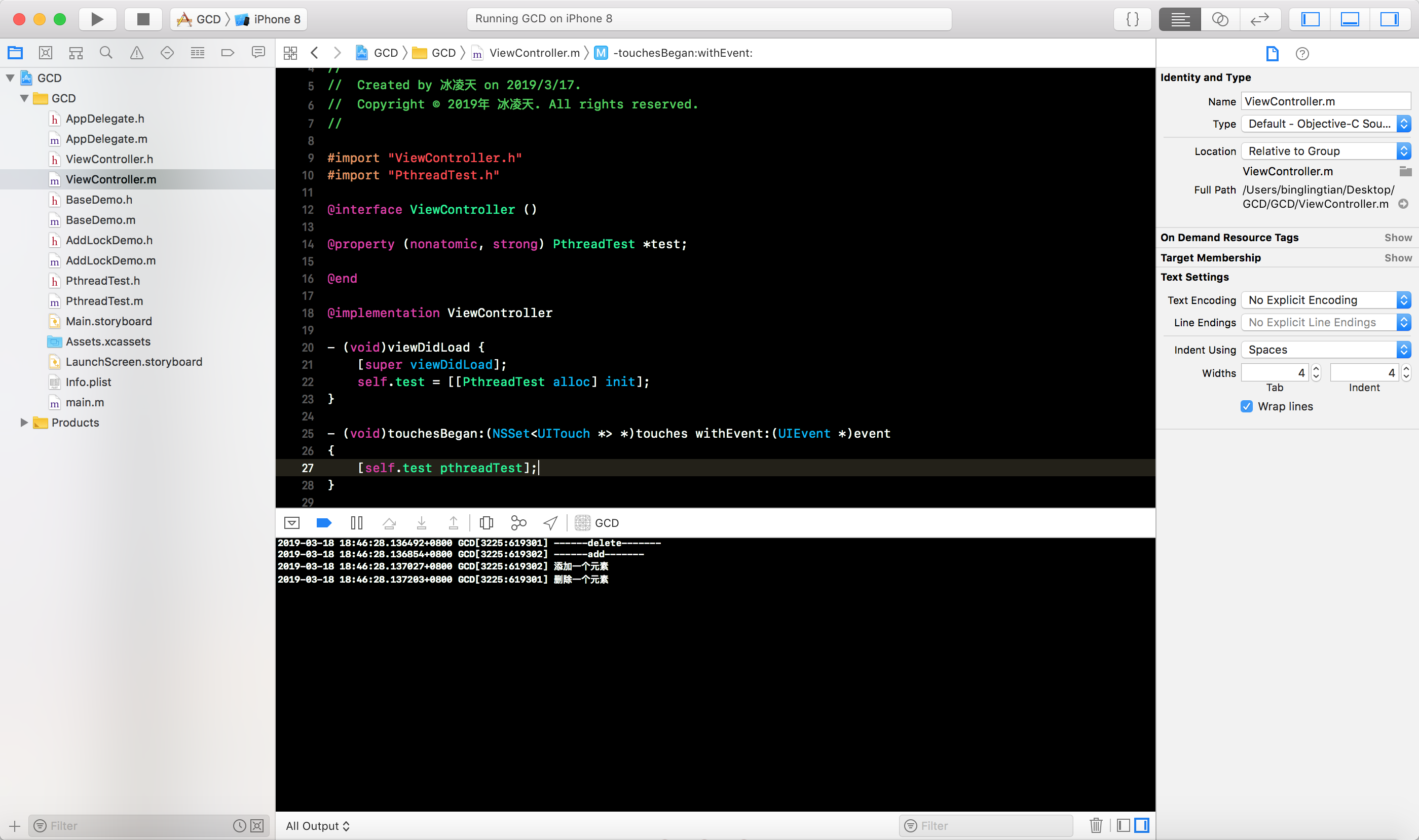Click Simulate Location arrow icon
Image resolution: width=1419 pixels, height=840 pixels.
550,523
